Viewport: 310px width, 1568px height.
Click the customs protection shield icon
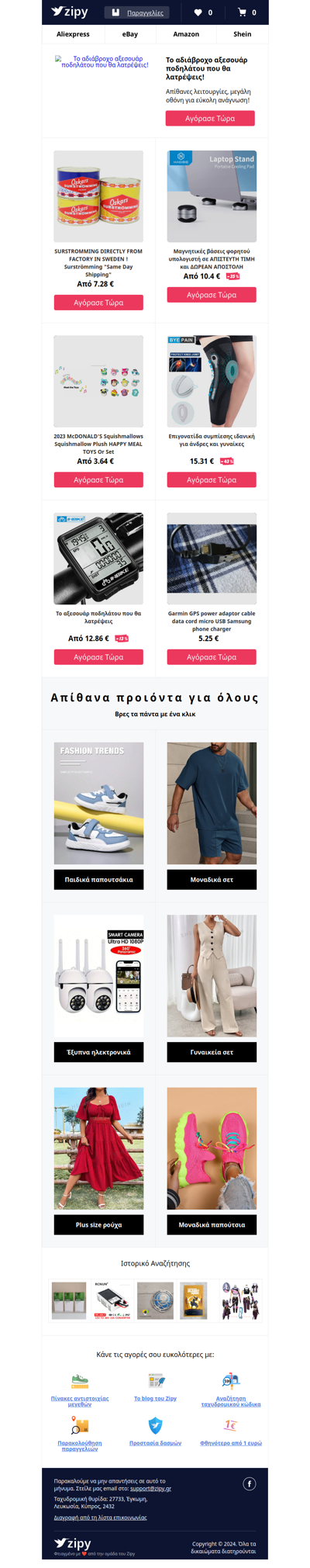point(155,1425)
